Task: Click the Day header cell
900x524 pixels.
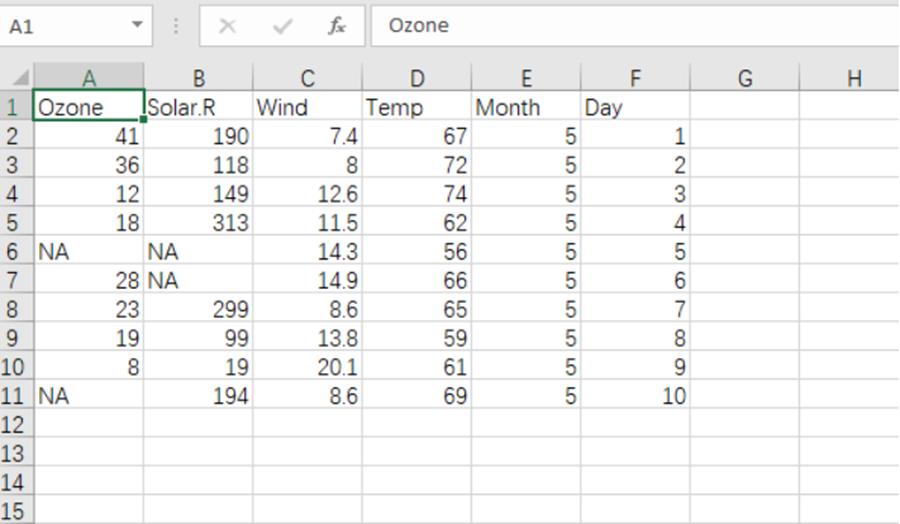Action: point(635,107)
